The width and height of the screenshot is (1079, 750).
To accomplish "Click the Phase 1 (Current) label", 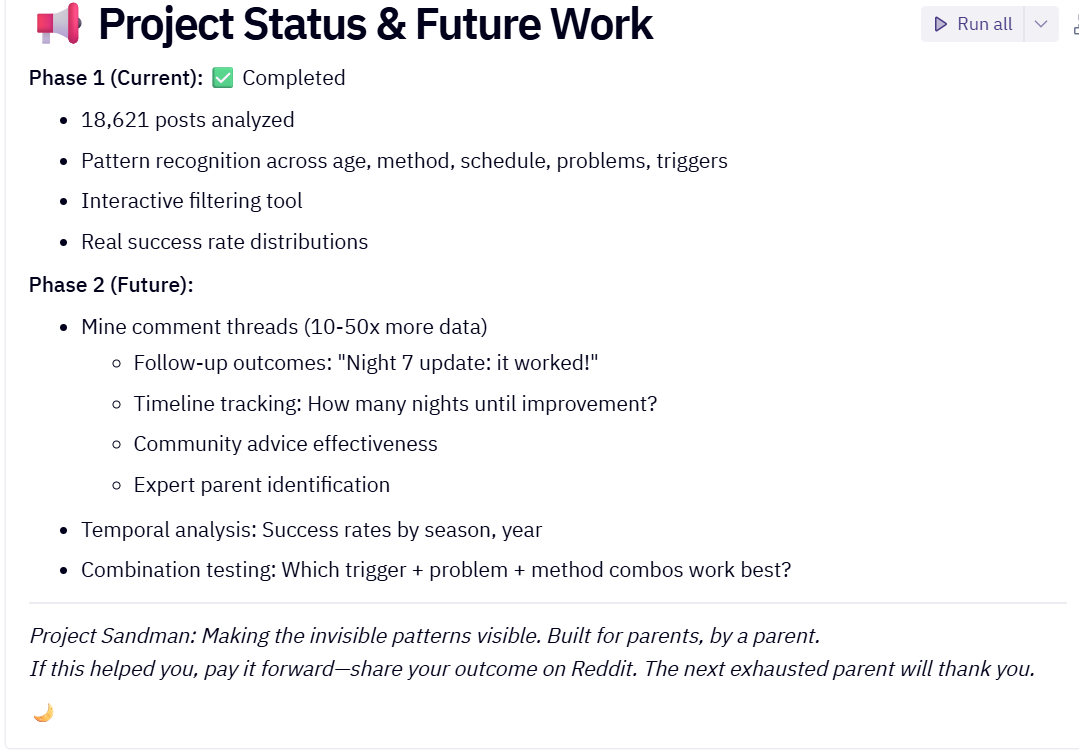I will [116, 78].
